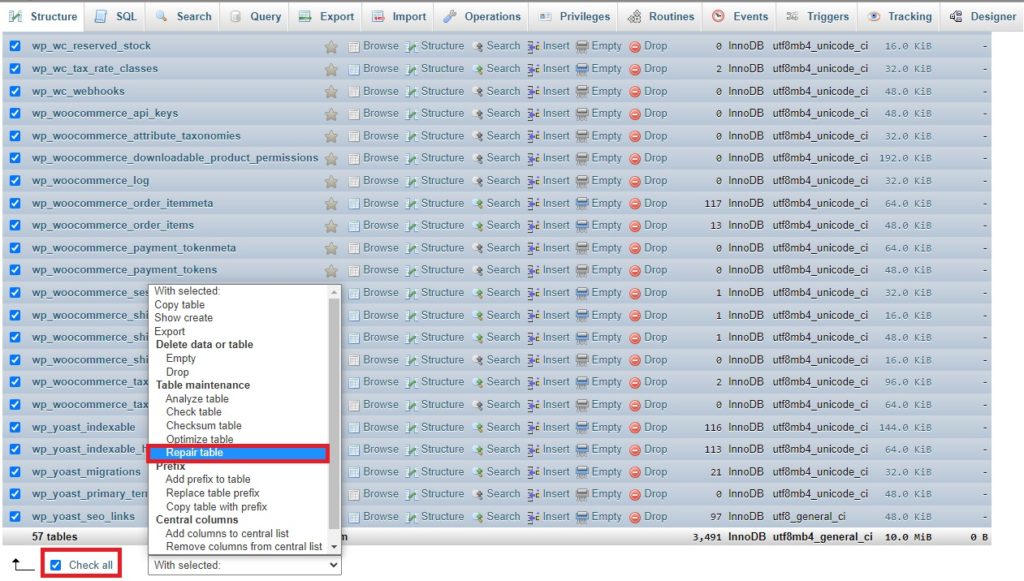This screenshot has height=581, width=1024.
Task: Choose Copy table option in list
Action: pos(179,305)
